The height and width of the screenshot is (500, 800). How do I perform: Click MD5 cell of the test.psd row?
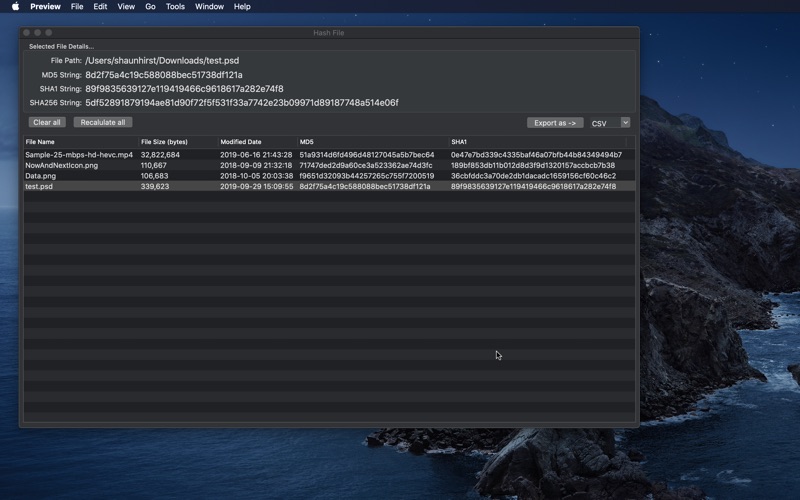(x=365, y=187)
